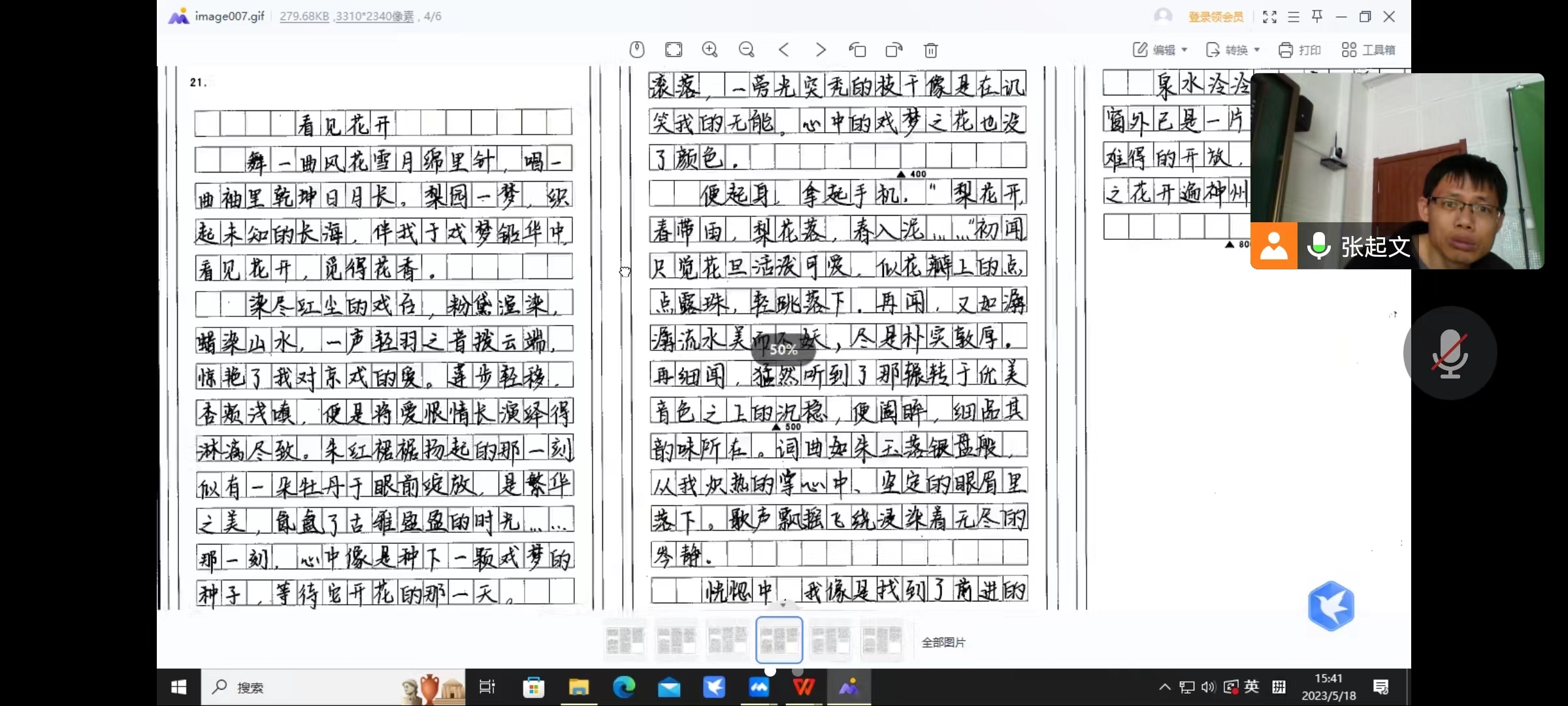Click image viewer taskbar icon
Image resolution: width=1568 pixels, height=706 pixels.
(x=849, y=687)
